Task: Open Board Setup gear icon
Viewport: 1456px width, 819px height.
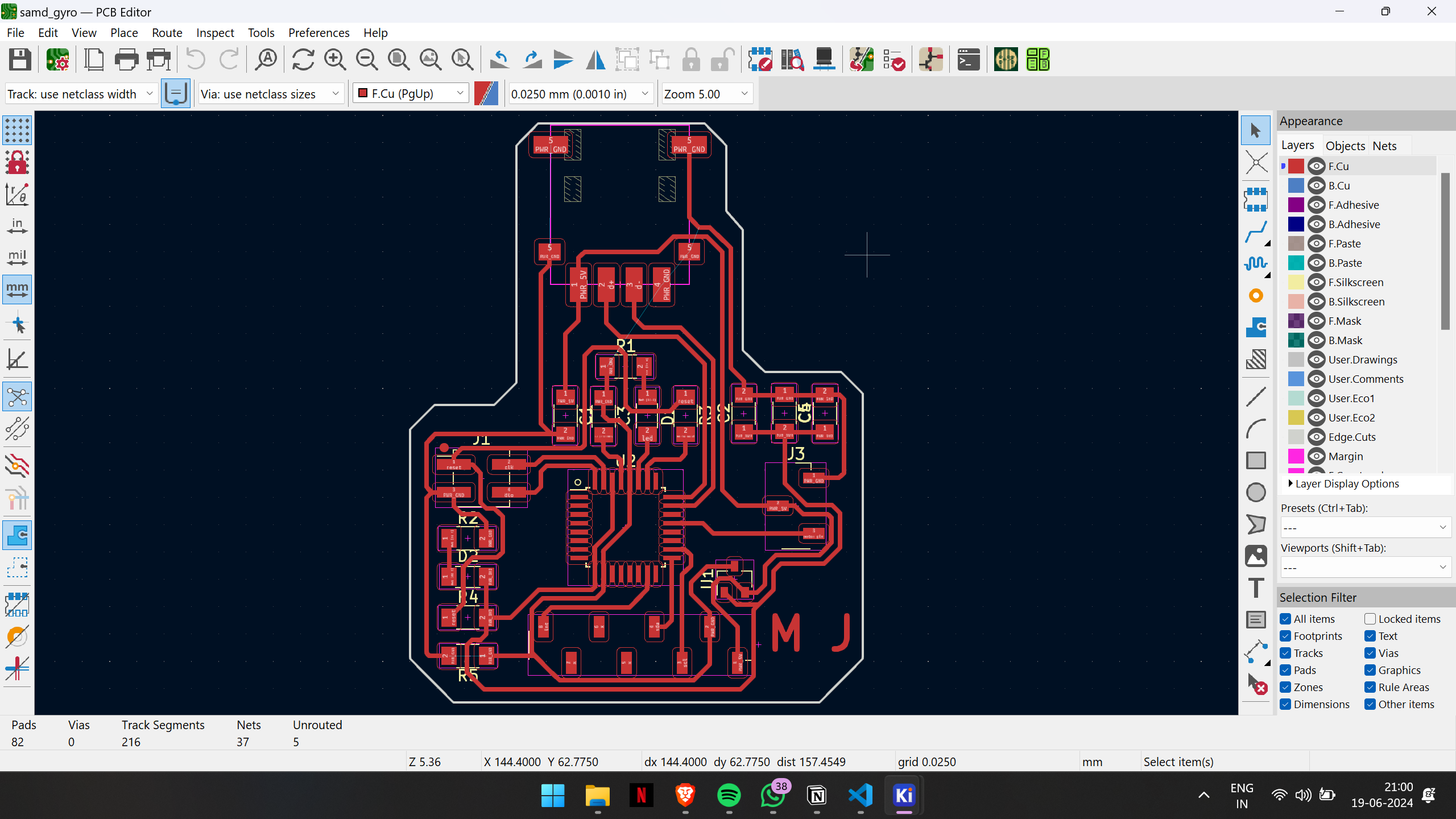Action: point(57,60)
